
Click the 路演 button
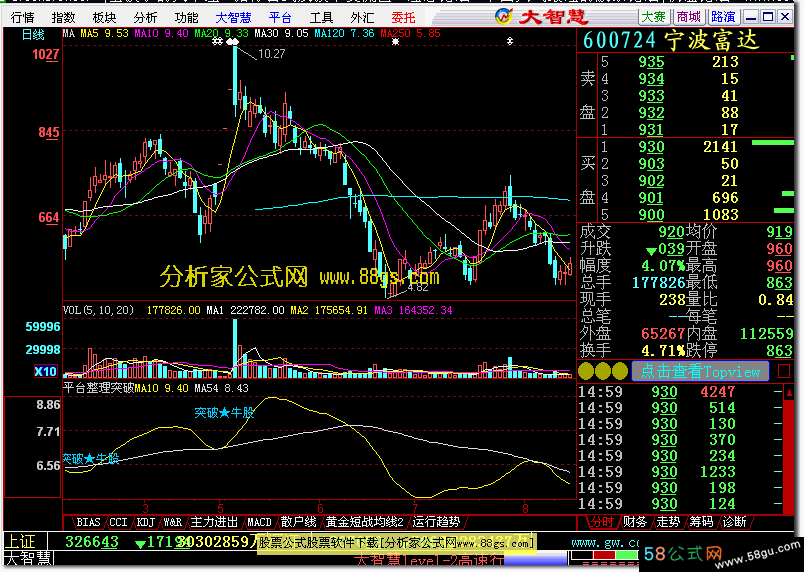coord(723,17)
